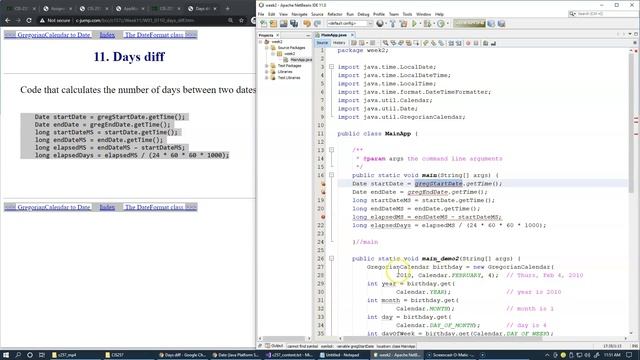Open the Debug menu
Screen dimensions: 640x360
[x=363, y=14]
